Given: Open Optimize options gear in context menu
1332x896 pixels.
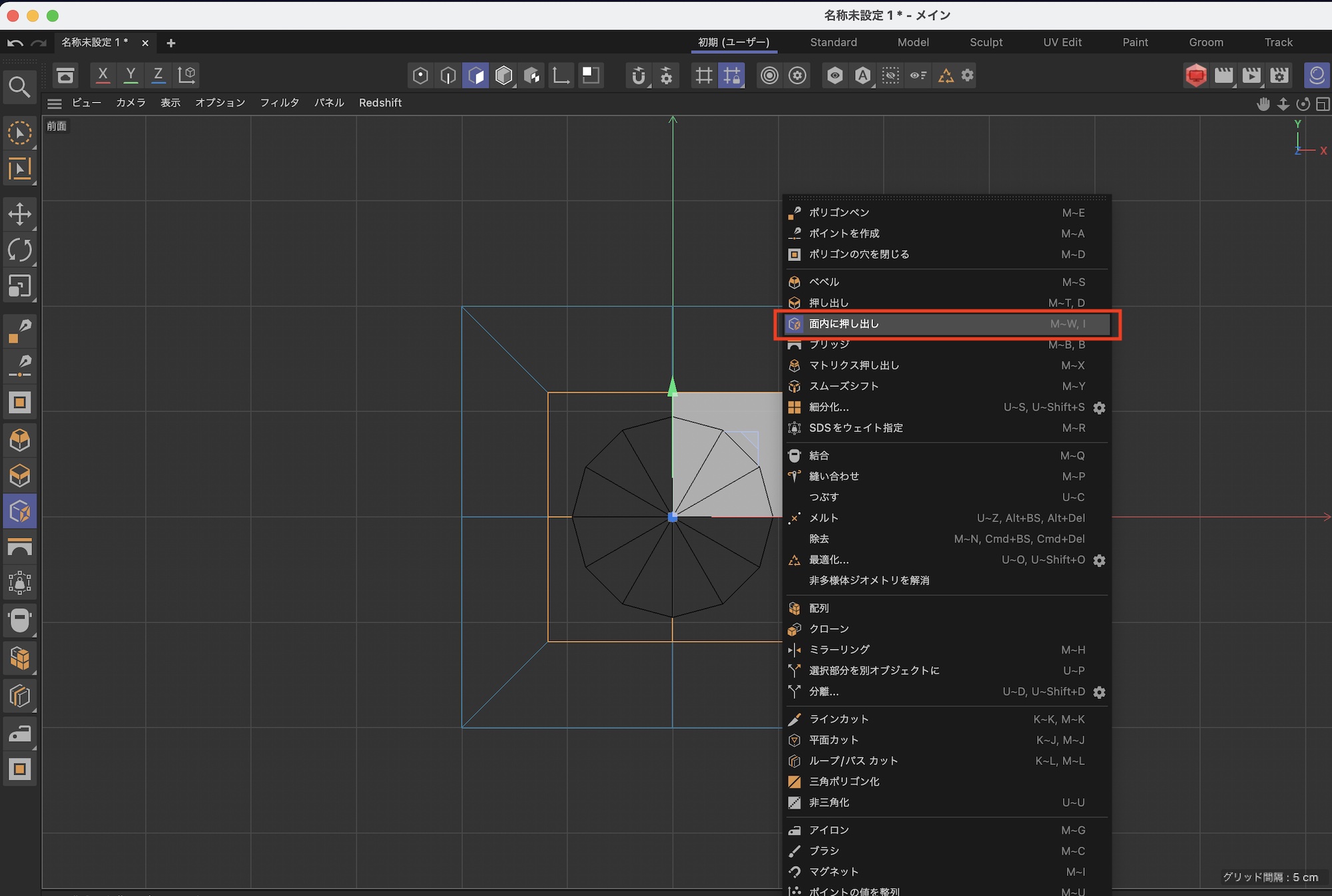Looking at the screenshot, I should [x=1100, y=560].
